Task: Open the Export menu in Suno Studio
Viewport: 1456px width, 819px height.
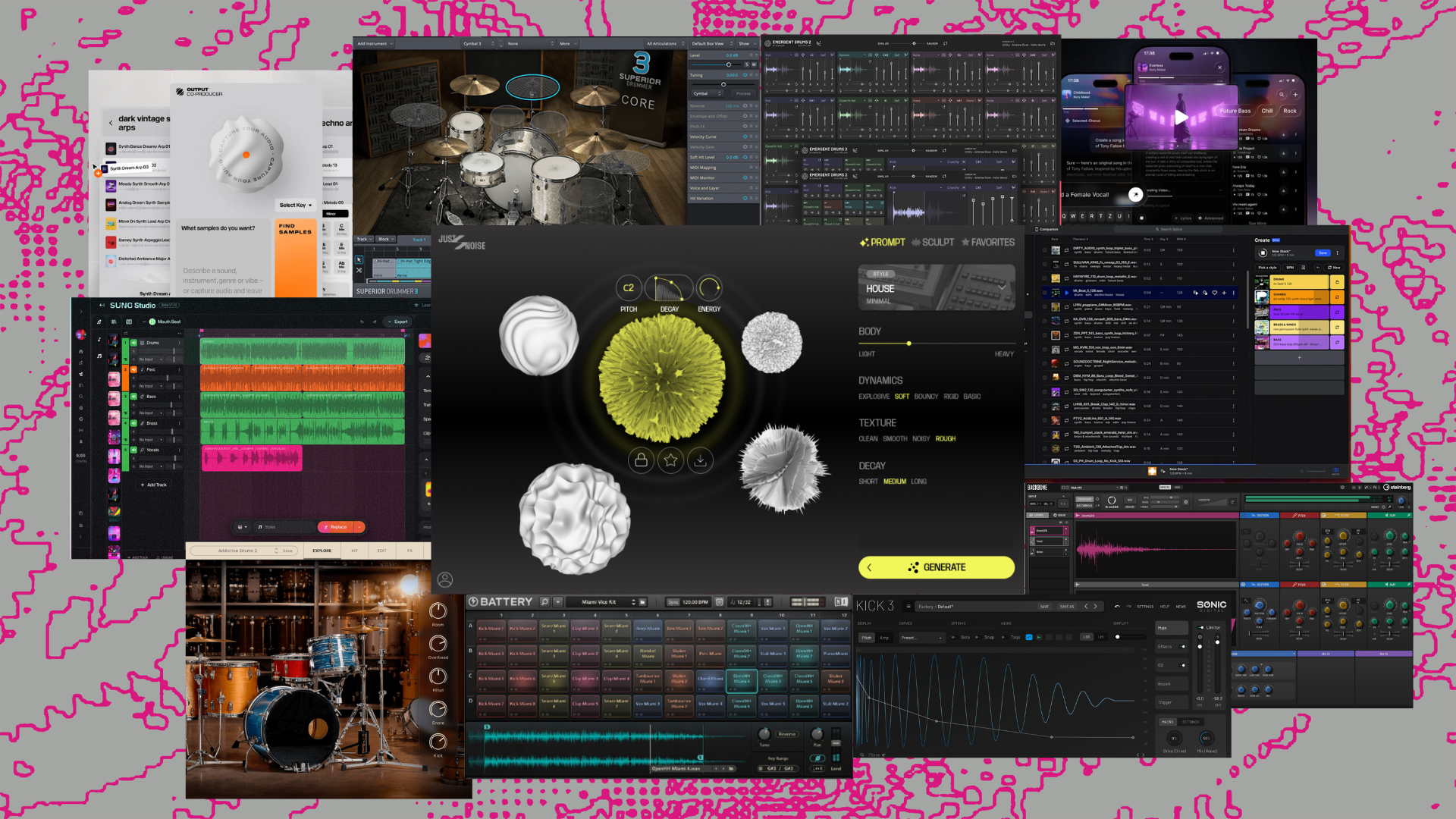Action: 398,322
